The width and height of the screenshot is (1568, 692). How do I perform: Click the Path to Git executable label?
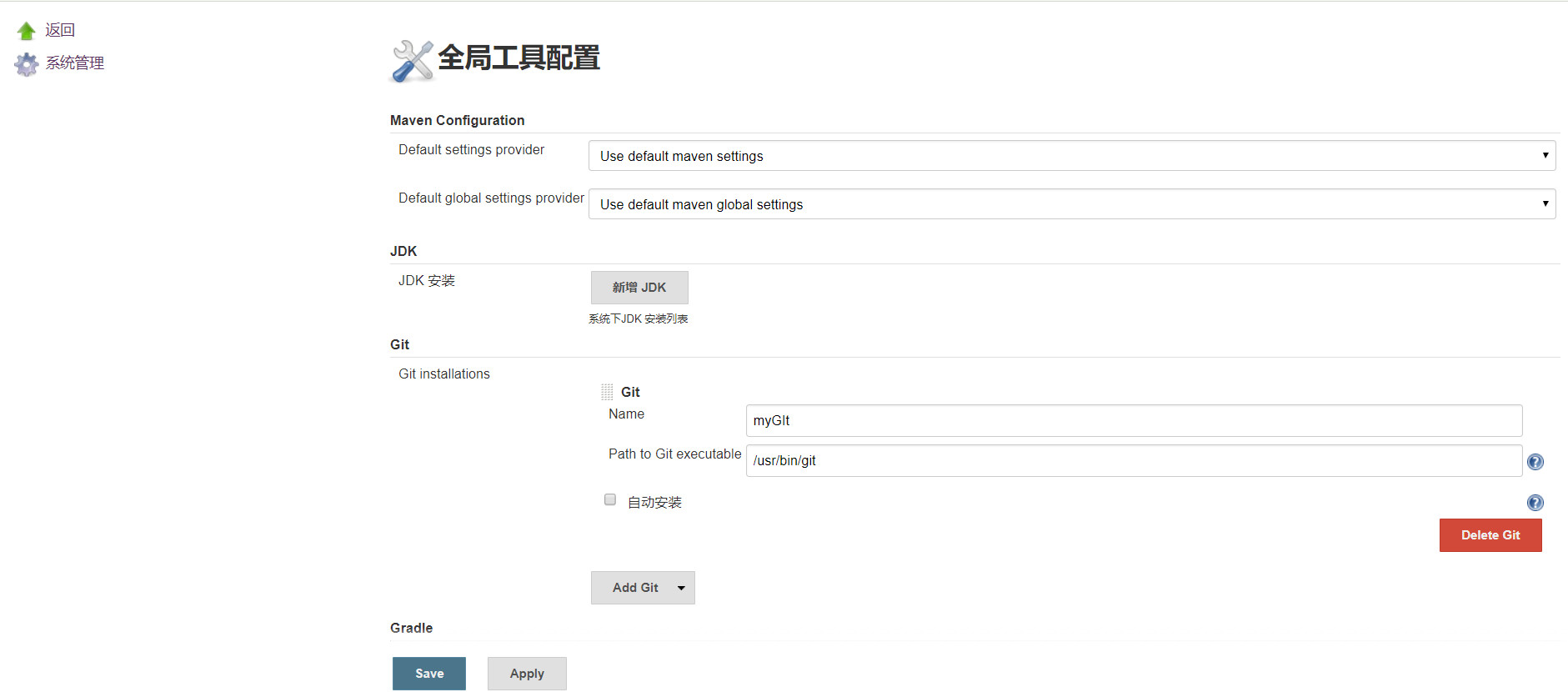pyautogui.click(x=675, y=454)
